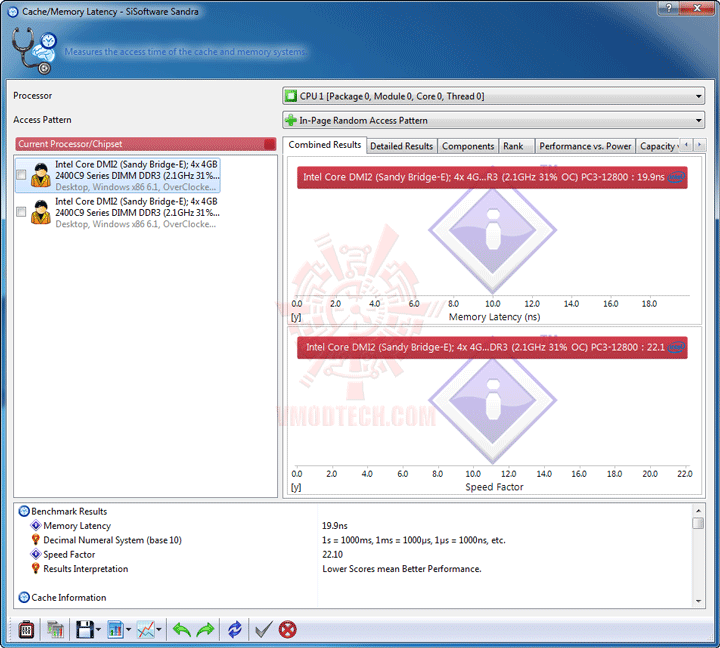Click the red Speed Factor 22.1 result bar
This screenshot has height=648, width=720.
492,347
